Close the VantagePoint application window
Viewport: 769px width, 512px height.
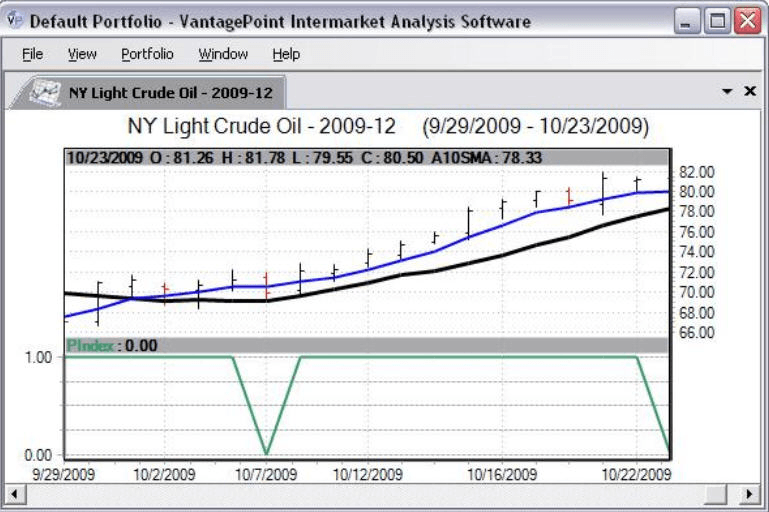747,21
